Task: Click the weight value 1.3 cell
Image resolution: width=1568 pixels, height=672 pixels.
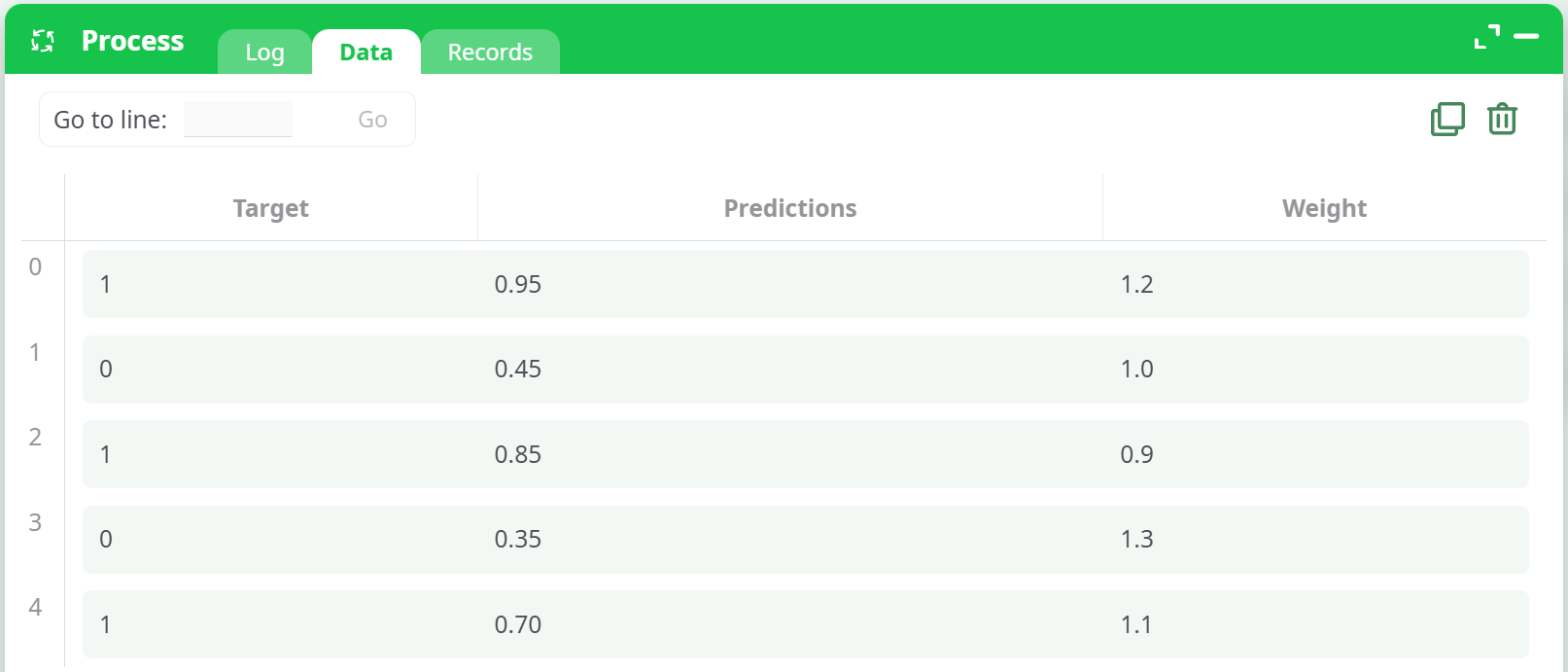Action: 1136,540
